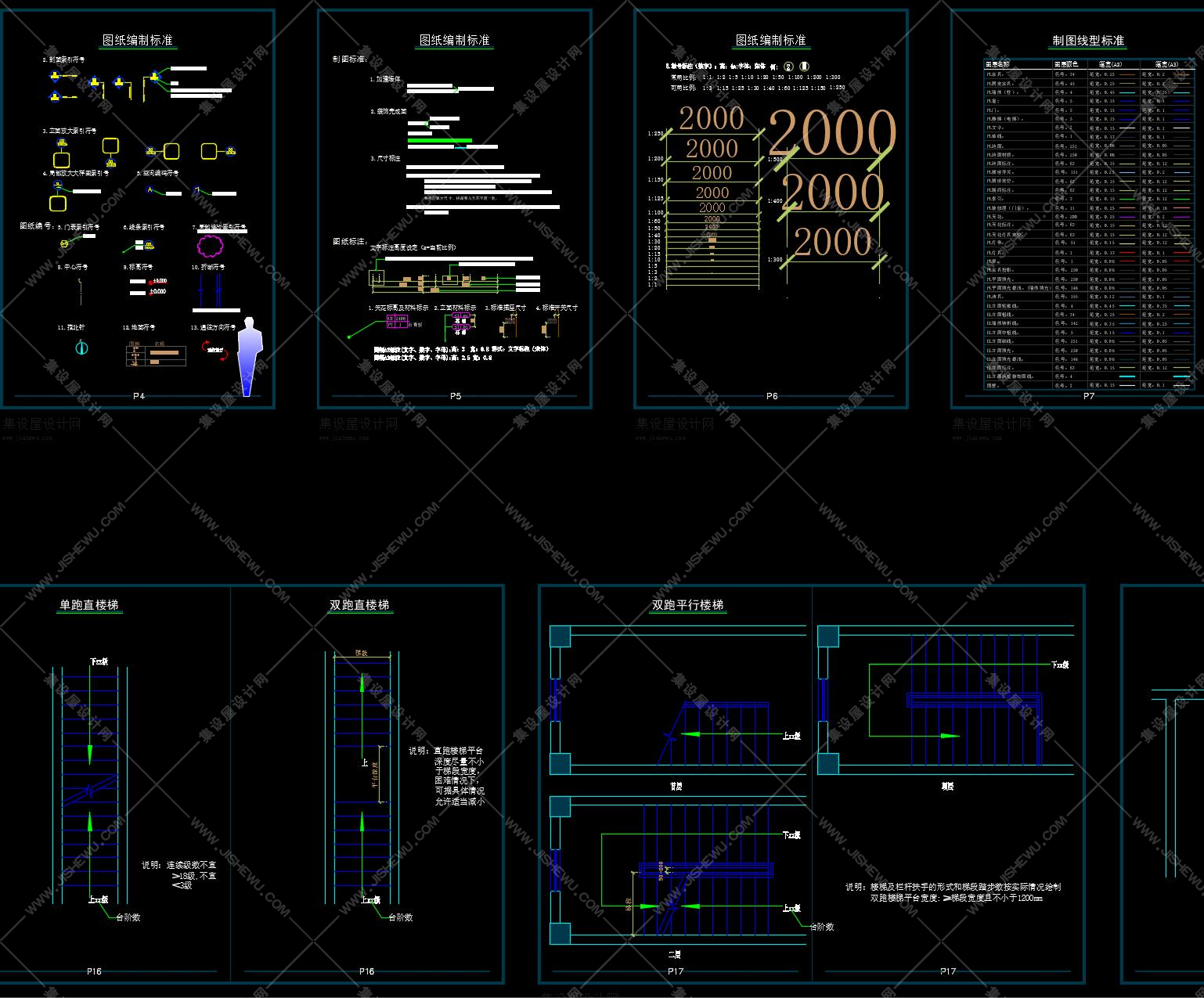Click the 笔宽(A3) table header
Viewport: 1204px width, 998px height.
click(x=1165, y=65)
